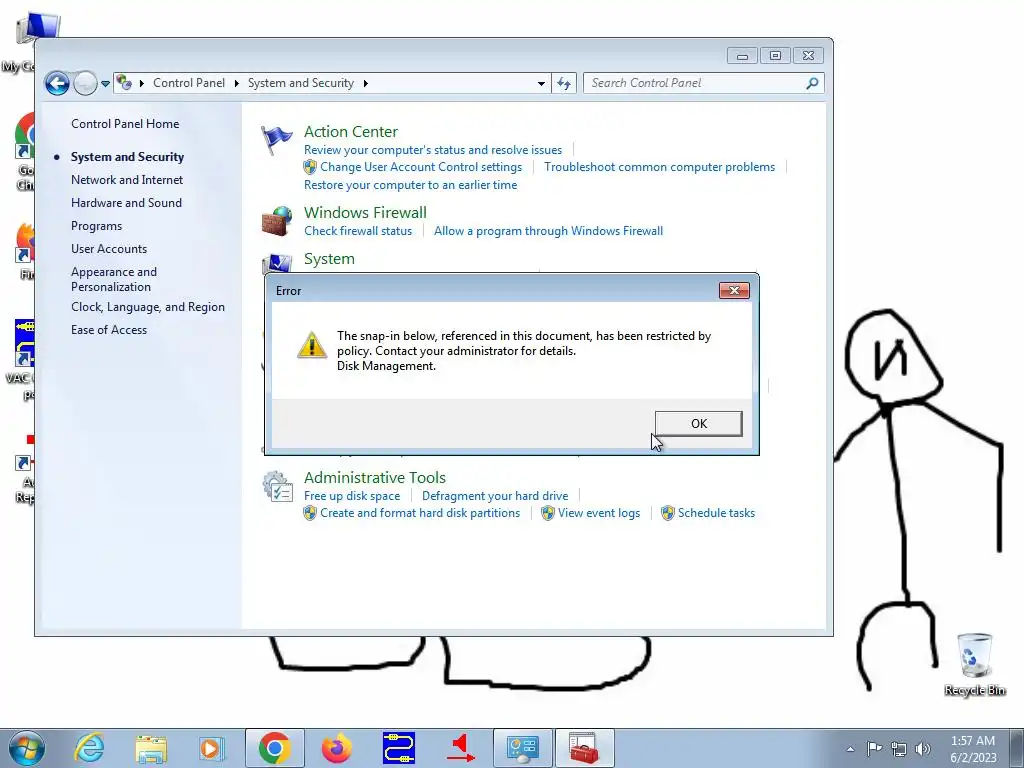
Task: Click the shield icon beside Change User Account Control
Action: (310, 167)
